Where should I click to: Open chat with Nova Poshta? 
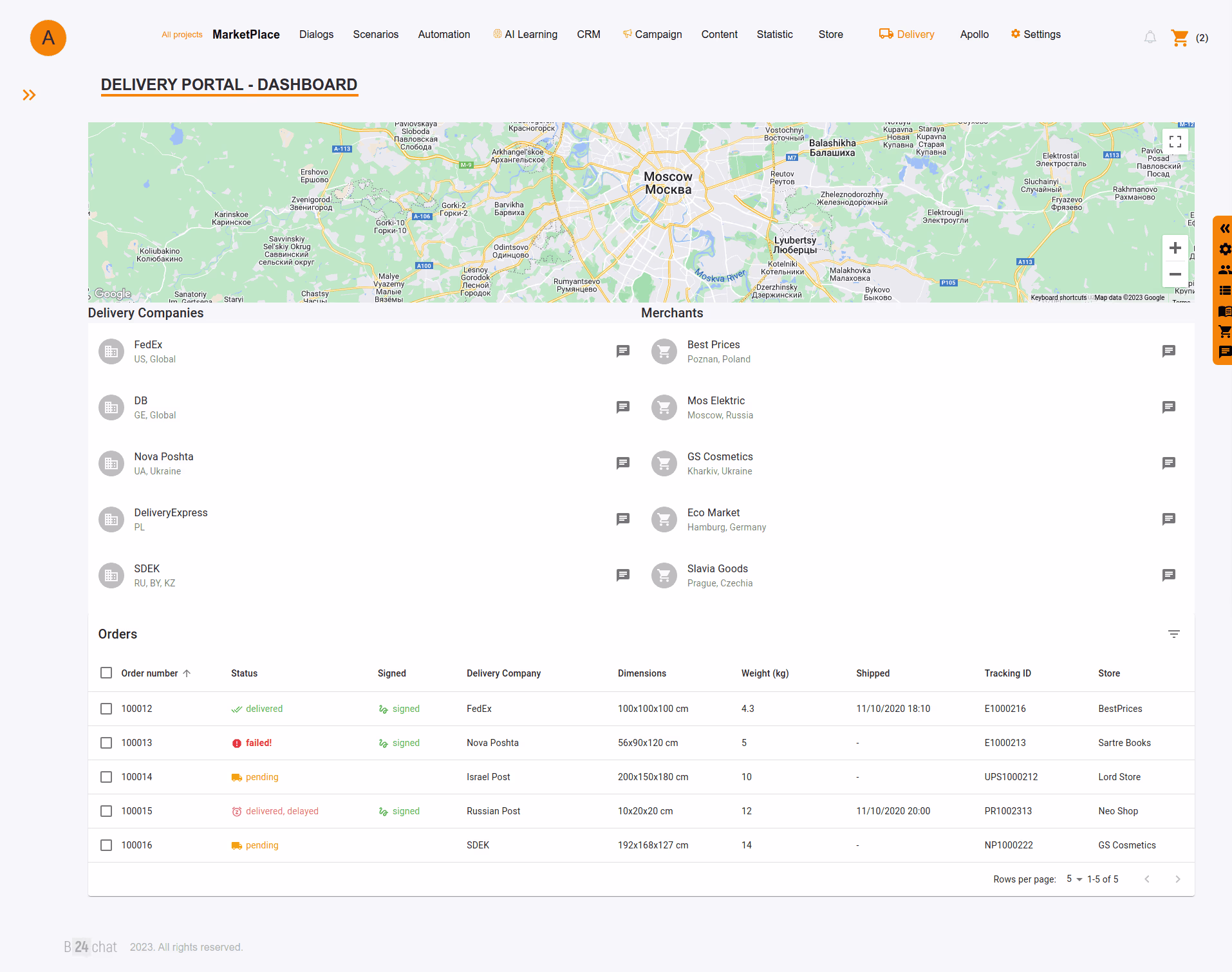pyautogui.click(x=622, y=463)
